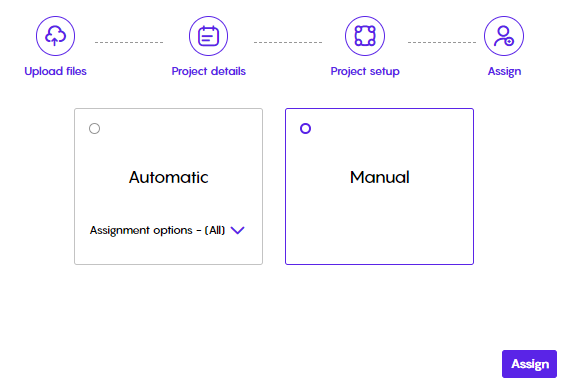Click the Manual heading text
Screen dimensions: 571x391
[x=380, y=177]
